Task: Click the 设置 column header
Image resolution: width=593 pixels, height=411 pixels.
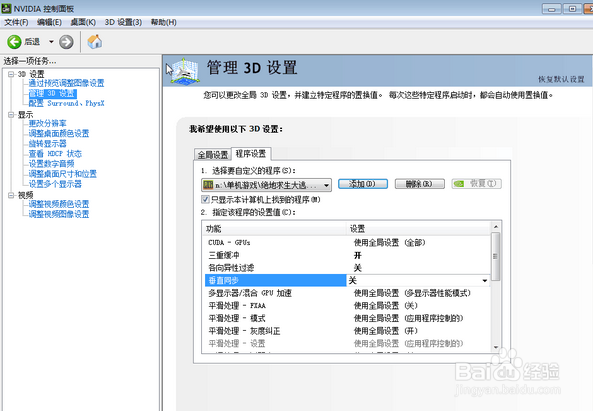Action: click(418, 229)
